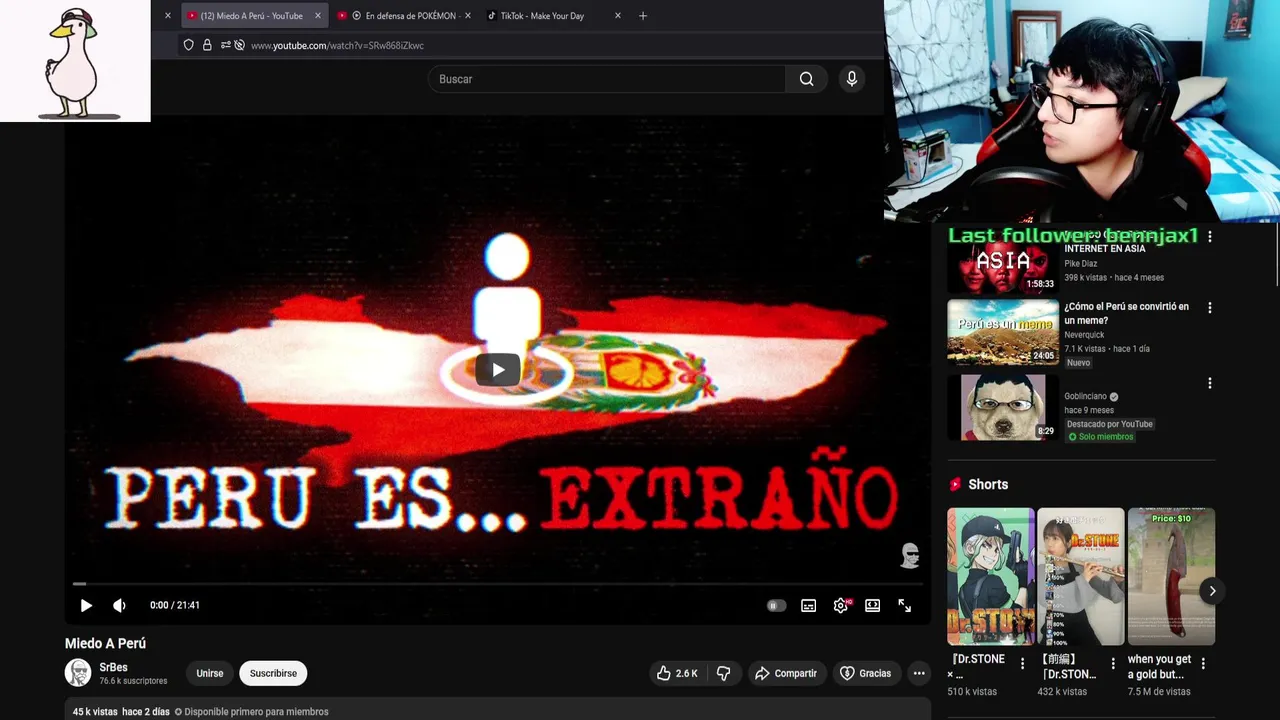Click the center play overlay on the video
Viewport: 1280px width, 720px height.
click(x=497, y=369)
